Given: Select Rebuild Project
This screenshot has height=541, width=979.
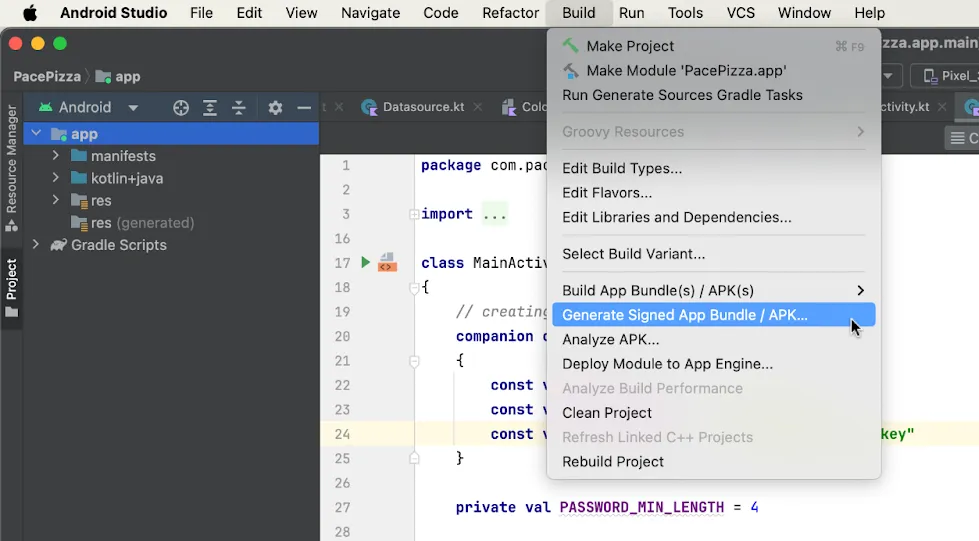Looking at the screenshot, I should [714, 462].
